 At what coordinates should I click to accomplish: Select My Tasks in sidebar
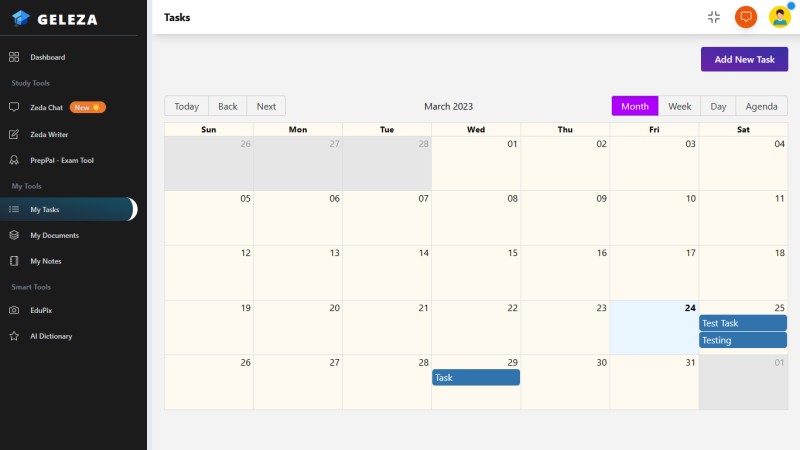point(69,209)
